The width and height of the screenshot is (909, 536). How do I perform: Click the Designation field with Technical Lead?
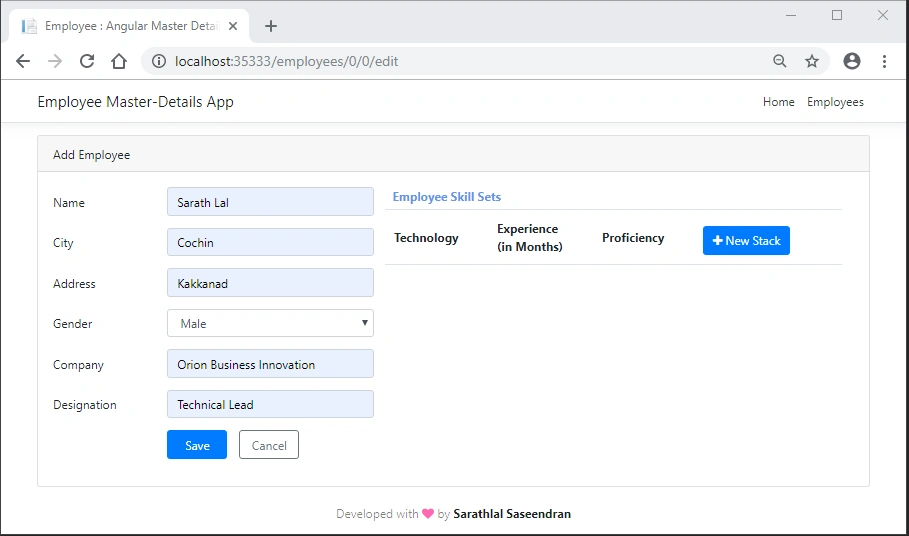270,404
